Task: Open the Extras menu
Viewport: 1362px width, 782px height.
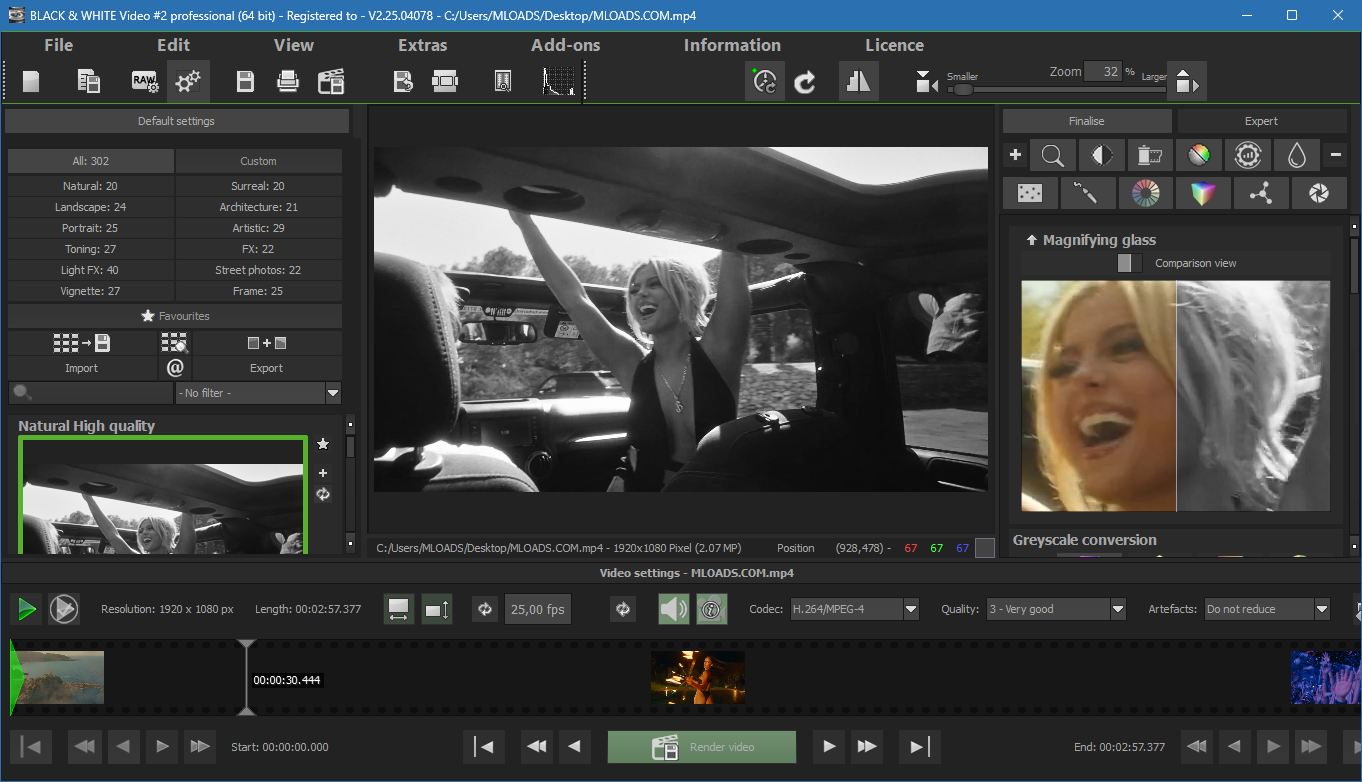Action: click(x=423, y=45)
